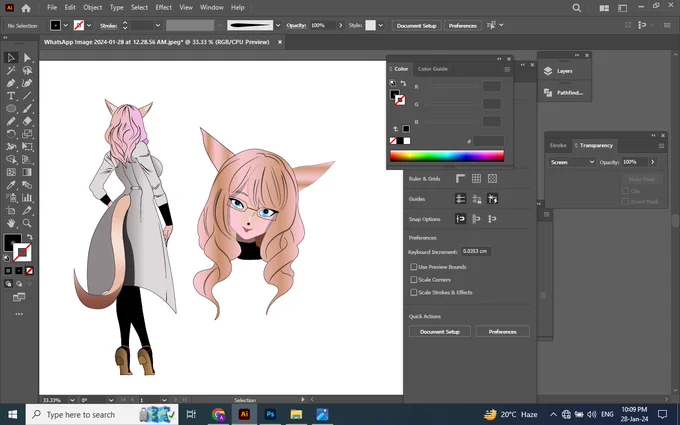Set toolbar color mode to None
The width and height of the screenshot is (680, 425).
pyautogui.click(x=29, y=271)
